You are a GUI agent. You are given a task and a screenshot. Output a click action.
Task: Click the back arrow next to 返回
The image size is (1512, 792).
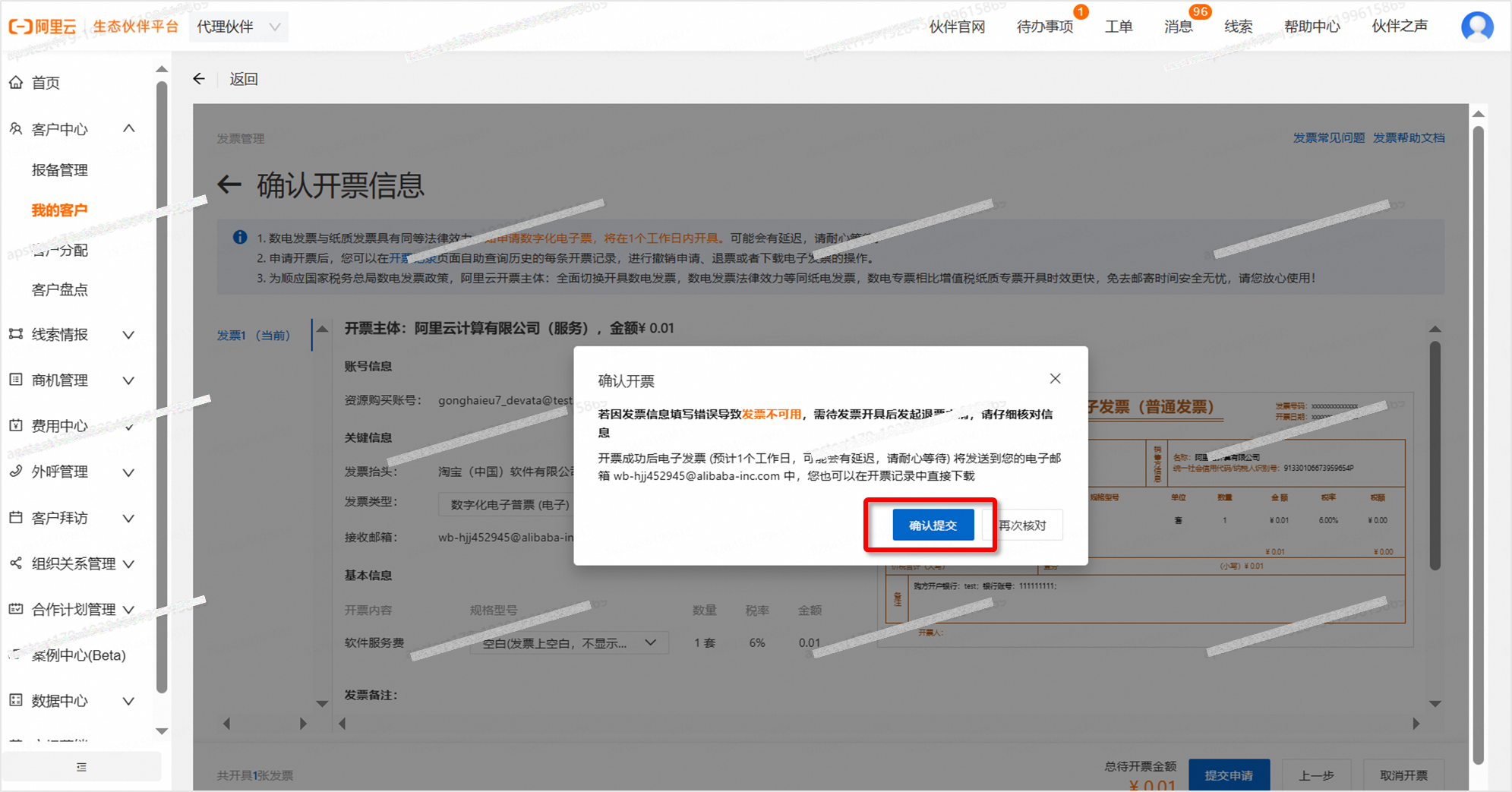[x=199, y=79]
